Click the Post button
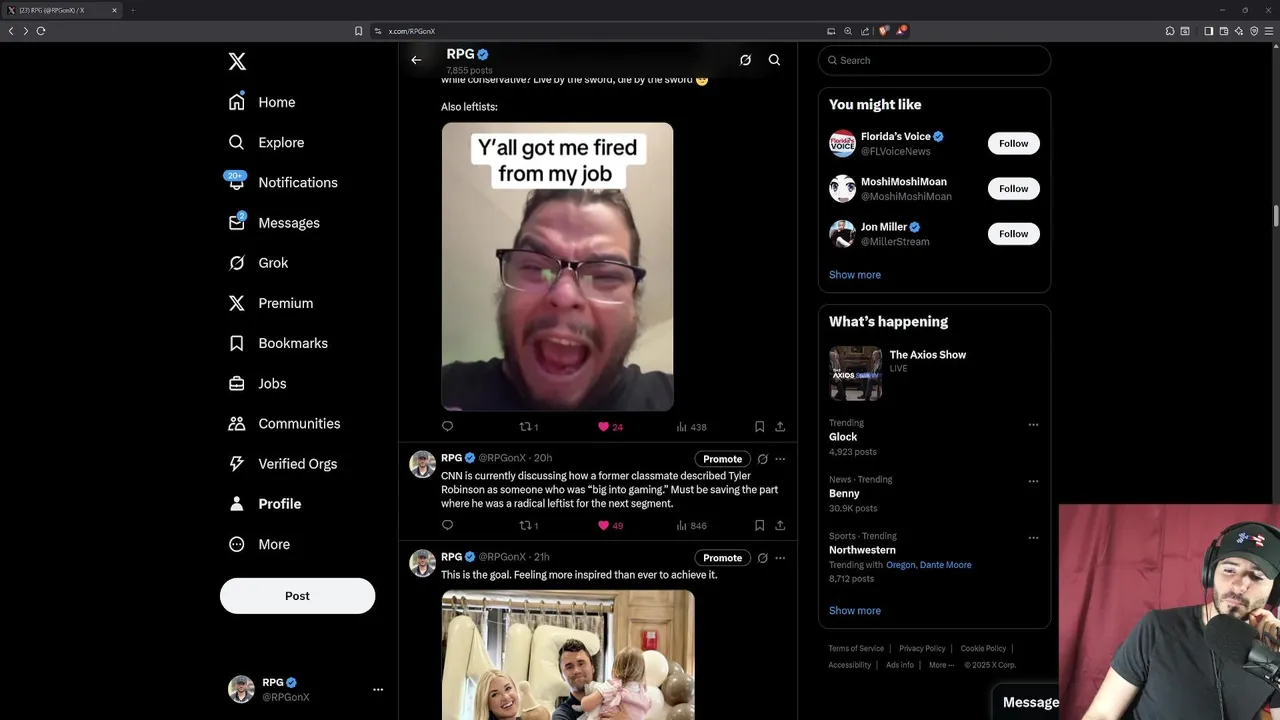1280x720 pixels. (x=297, y=596)
